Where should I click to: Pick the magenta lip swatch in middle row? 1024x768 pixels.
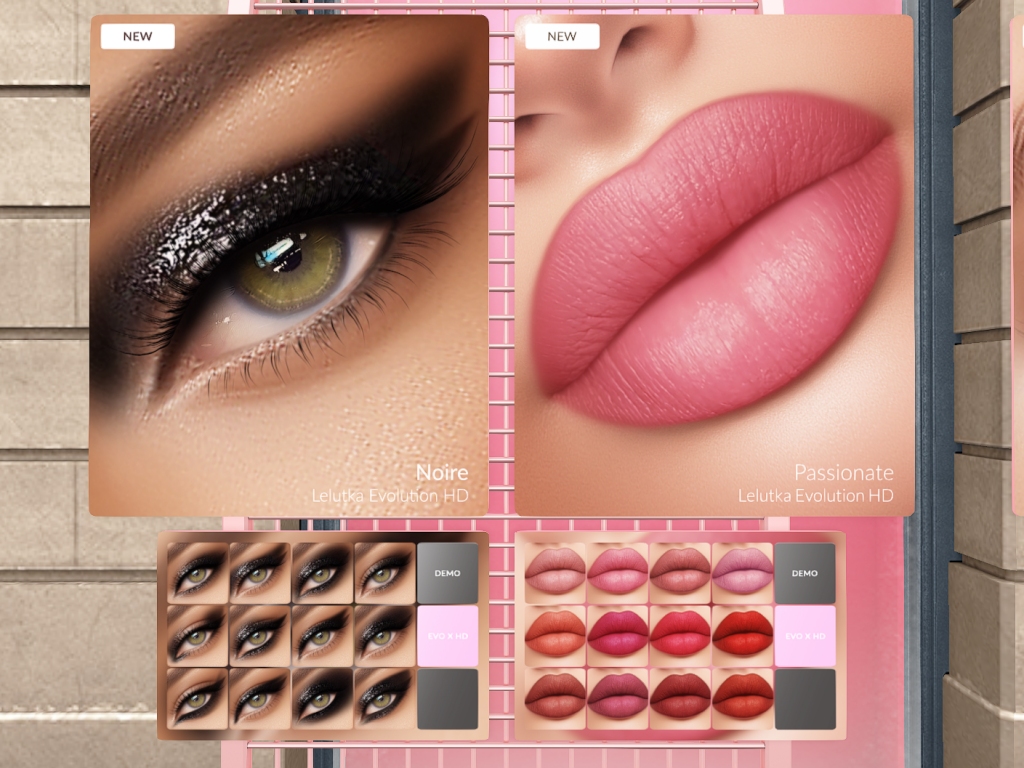617,636
